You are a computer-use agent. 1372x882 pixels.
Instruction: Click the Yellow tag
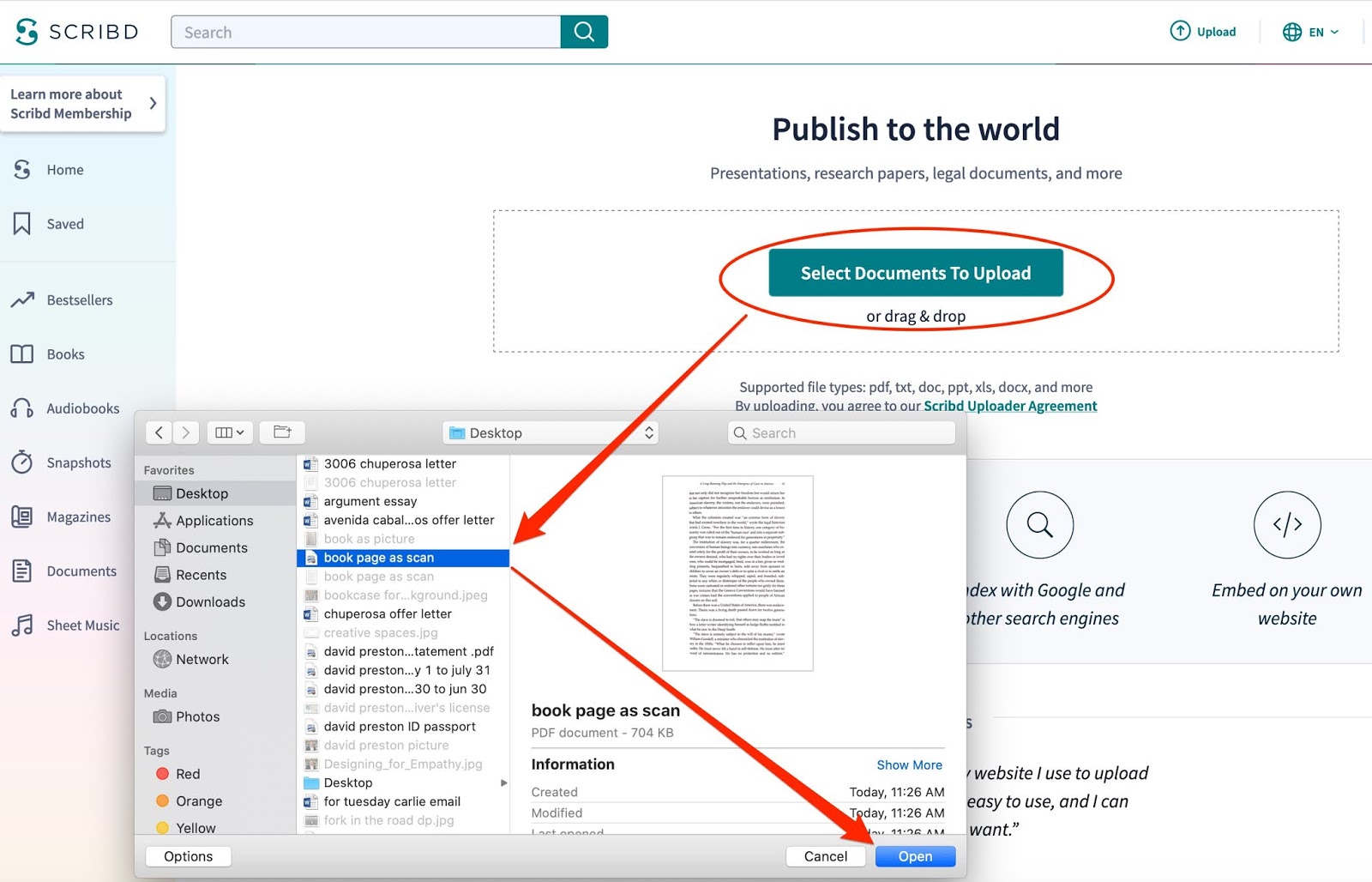pyautogui.click(x=185, y=828)
